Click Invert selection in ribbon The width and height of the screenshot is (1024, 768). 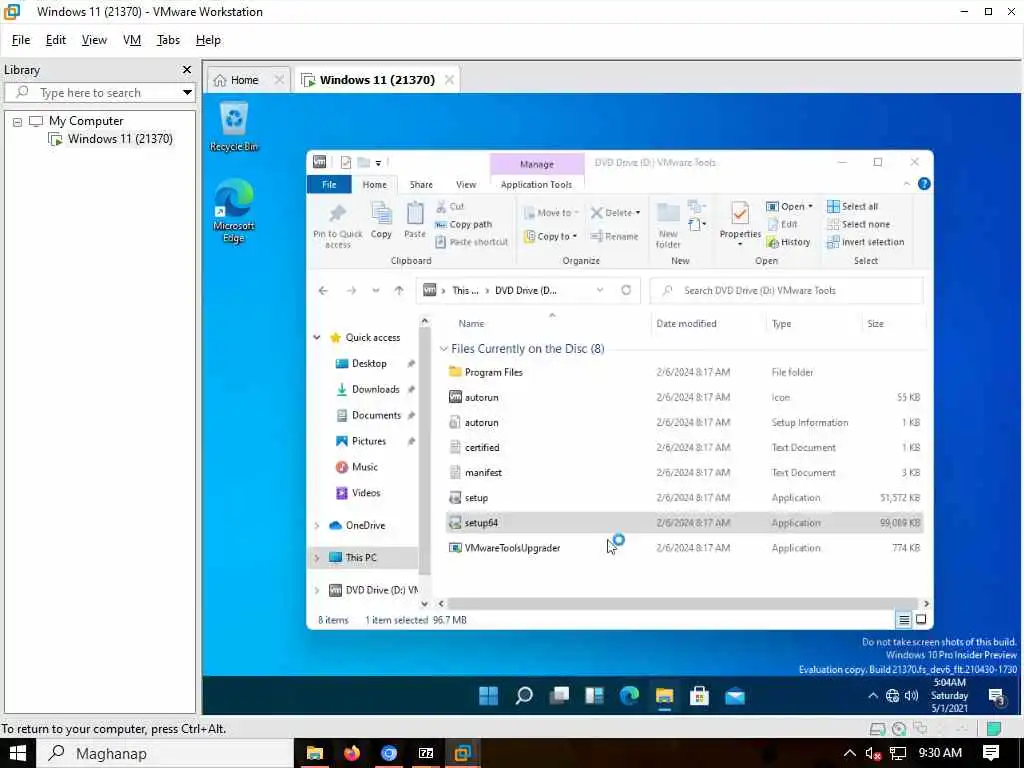(865, 242)
